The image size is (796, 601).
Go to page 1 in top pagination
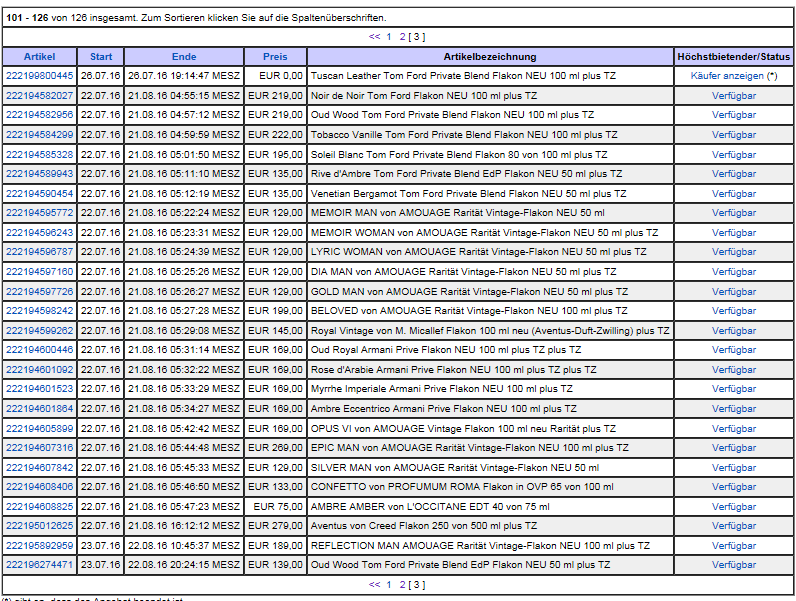pyautogui.click(x=389, y=37)
